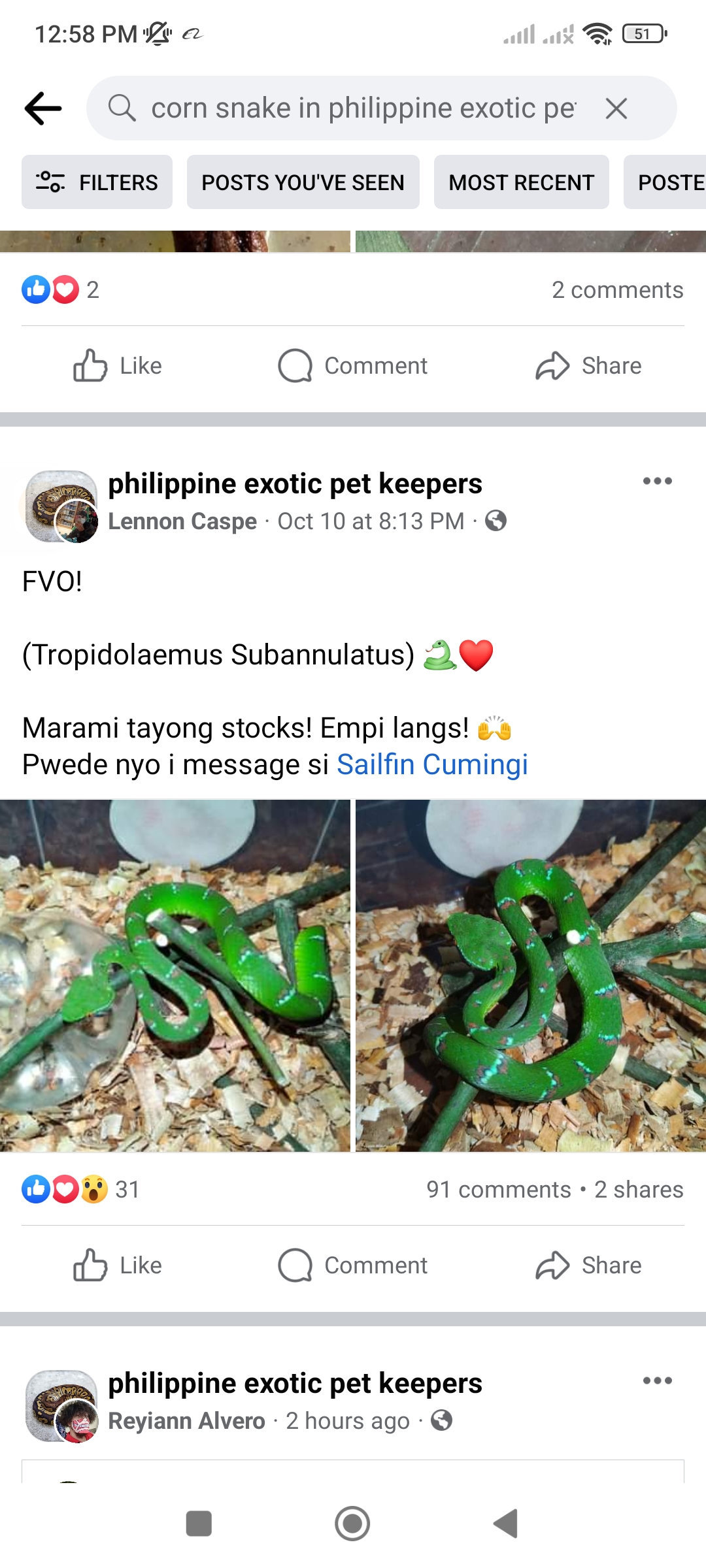This screenshot has height=1568, width=706.
Task: Open the left green snake photo
Action: [x=175, y=975]
